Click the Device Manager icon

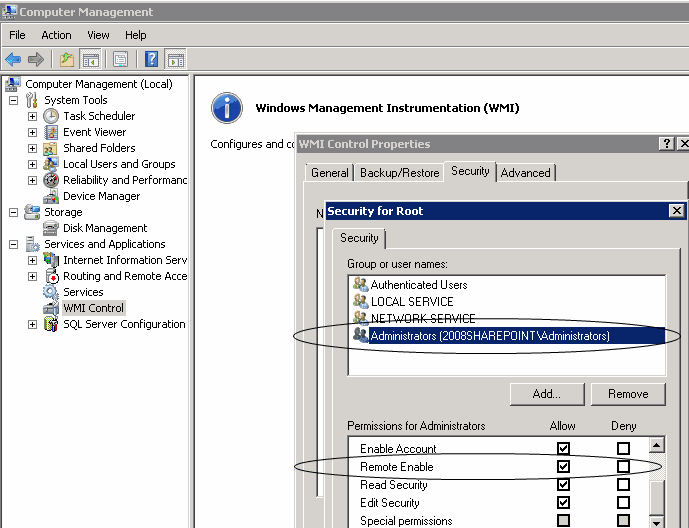pos(51,196)
